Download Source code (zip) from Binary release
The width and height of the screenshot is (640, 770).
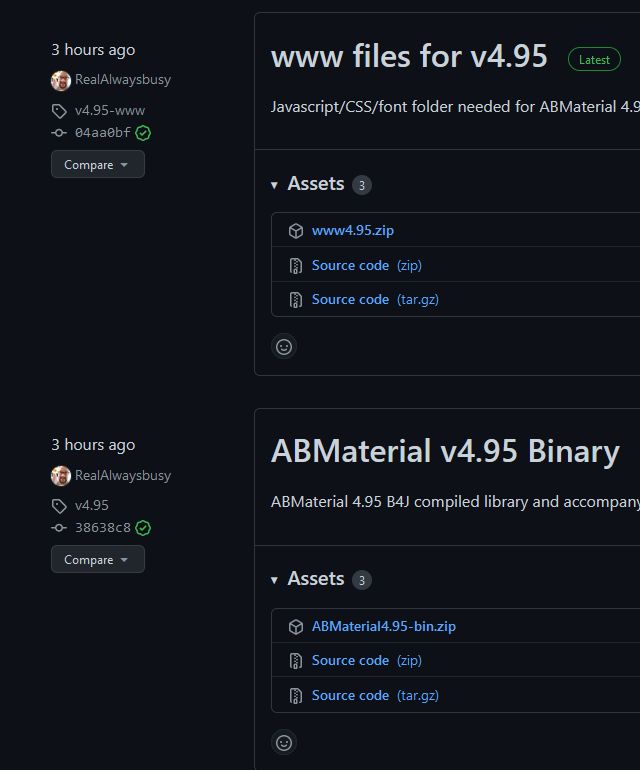366,660
